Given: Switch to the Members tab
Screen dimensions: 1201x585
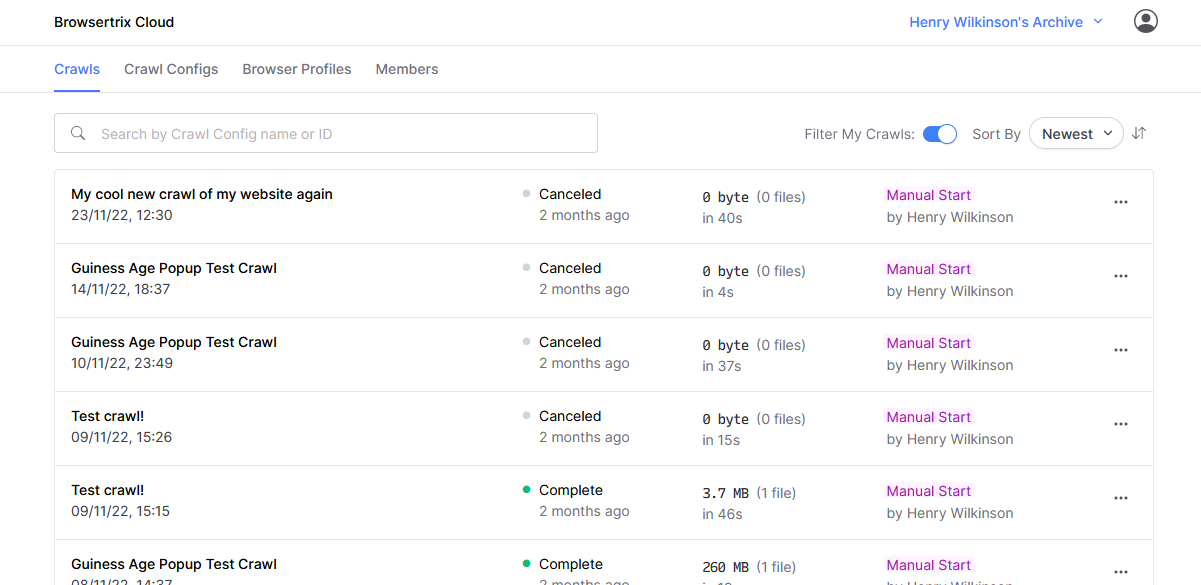Looking at the screenshot, I should tap(407, 68).
